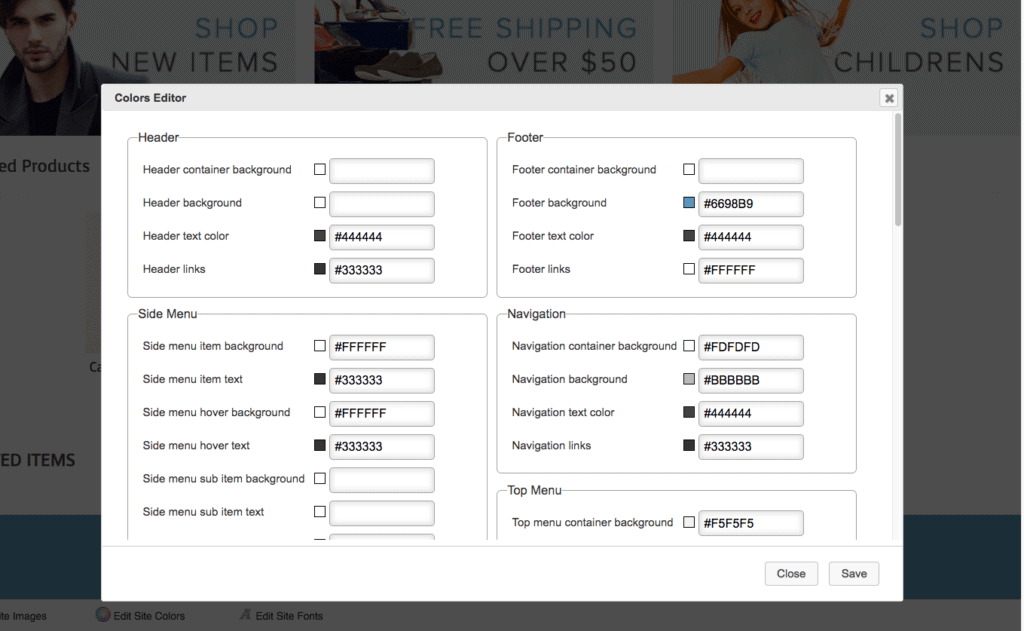Edit Top menu container background value #F5F5F5
The width and height of the screenshot is (1024, 631).
[750, 523]
